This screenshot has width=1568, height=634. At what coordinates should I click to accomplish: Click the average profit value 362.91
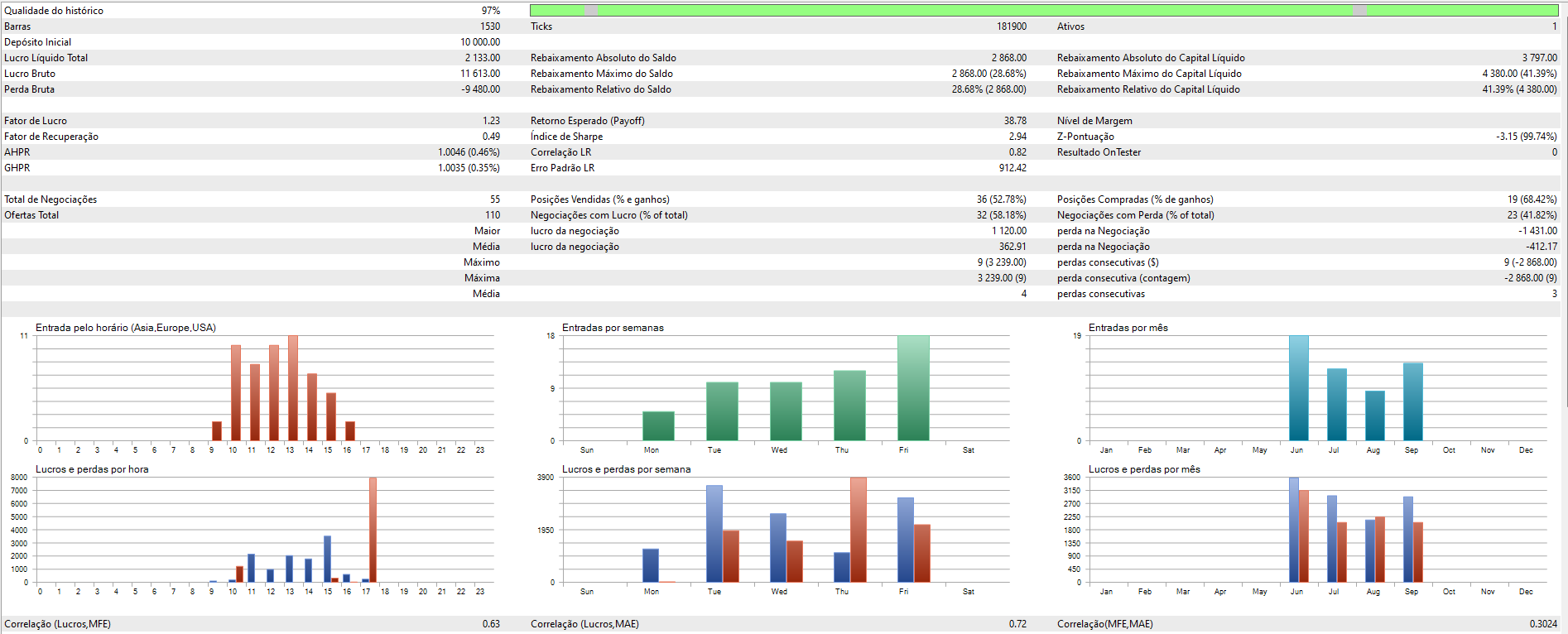coord(1013,247)
